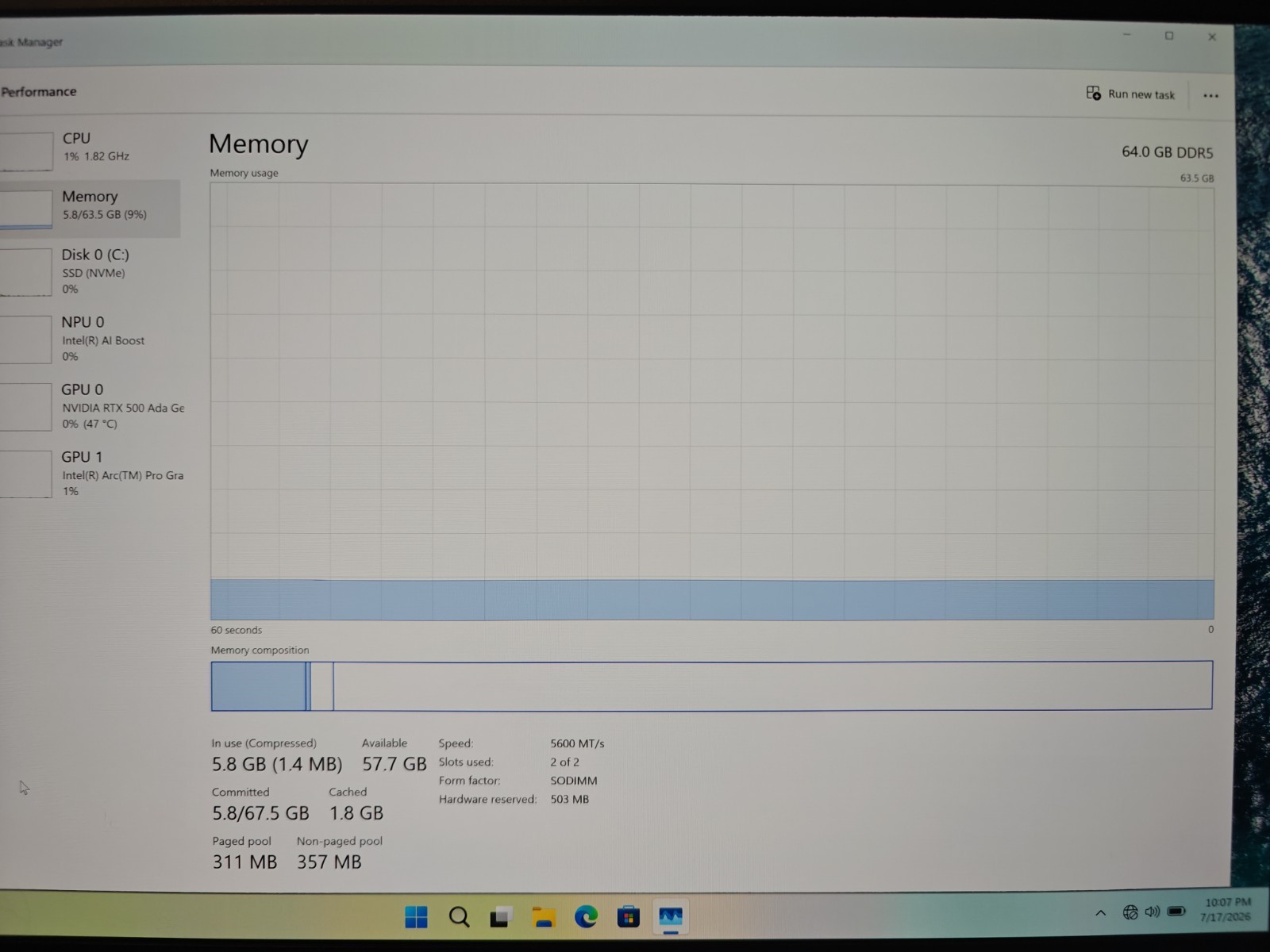Click the Disk 0 mini graph thumbnail
This screenshot has height=952, width=1270.
25,272
